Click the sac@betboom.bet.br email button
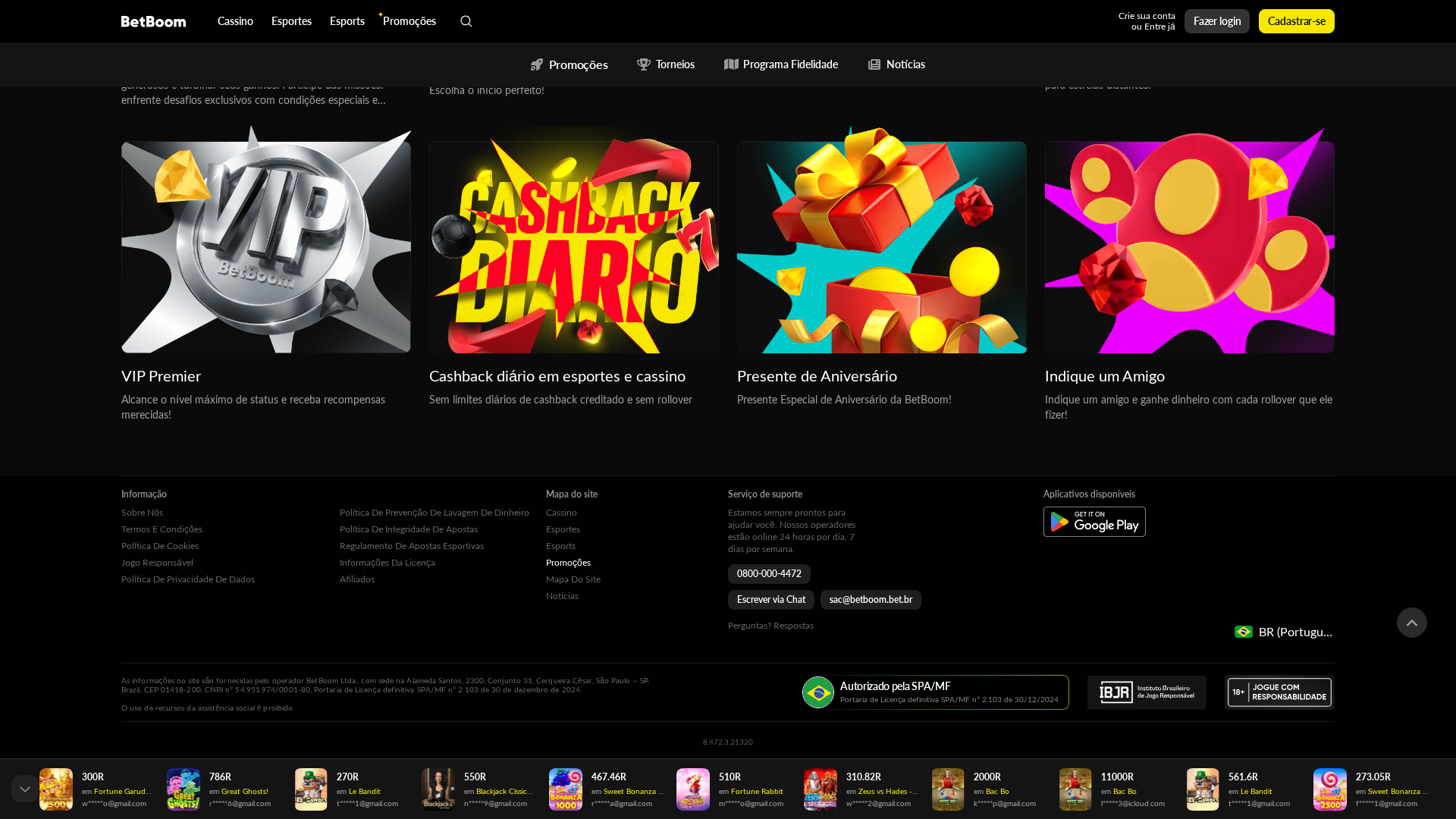This screenshot has height=819, width=1456. pos(871,600)
